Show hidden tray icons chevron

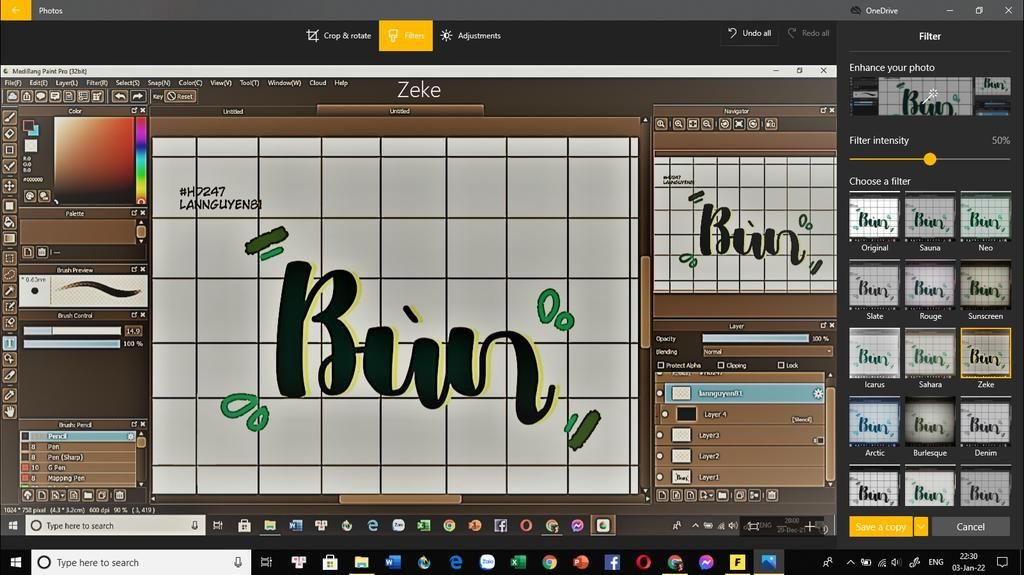point(850,562)
